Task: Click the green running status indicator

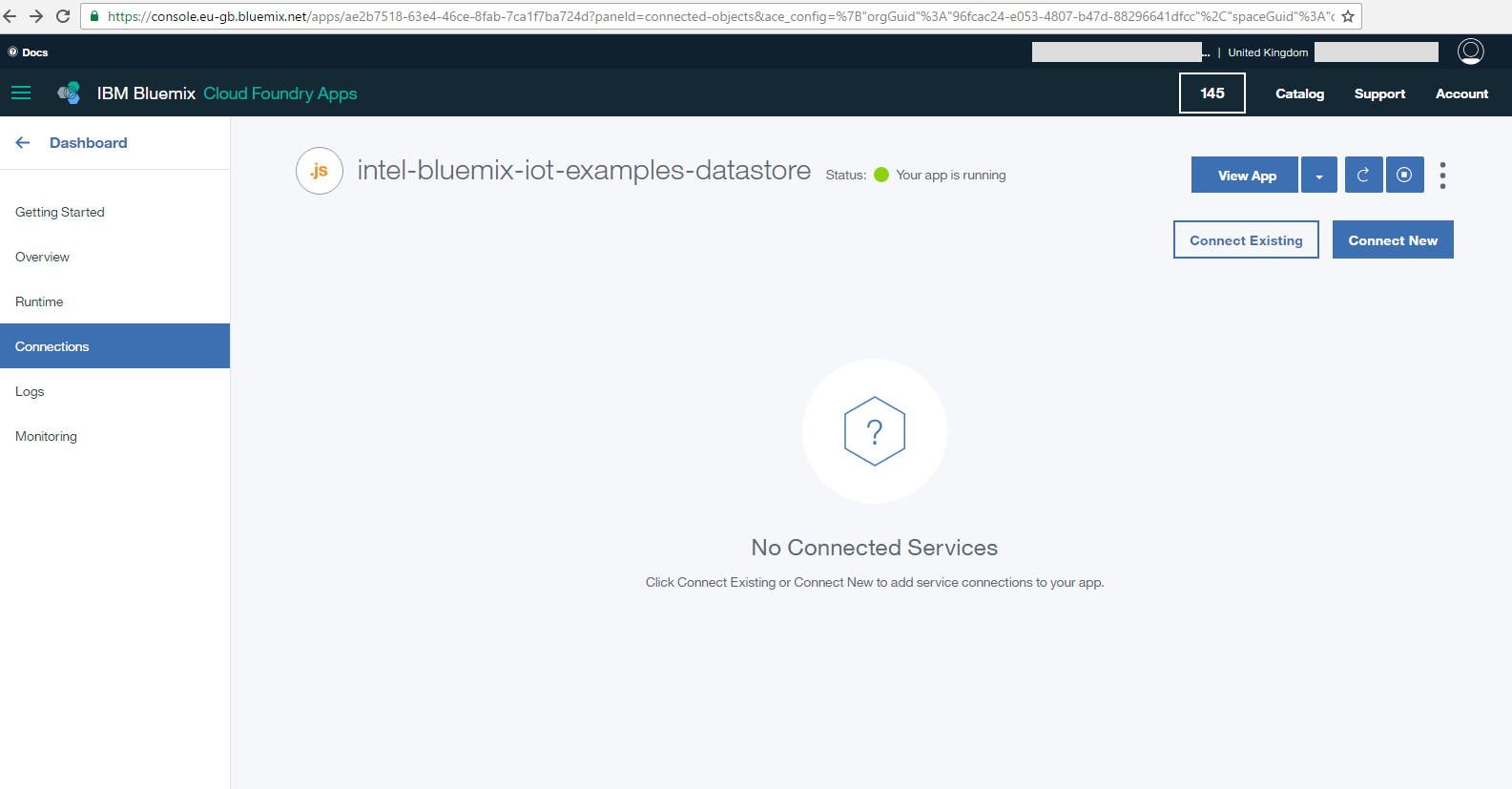Action: click(881, 175)
